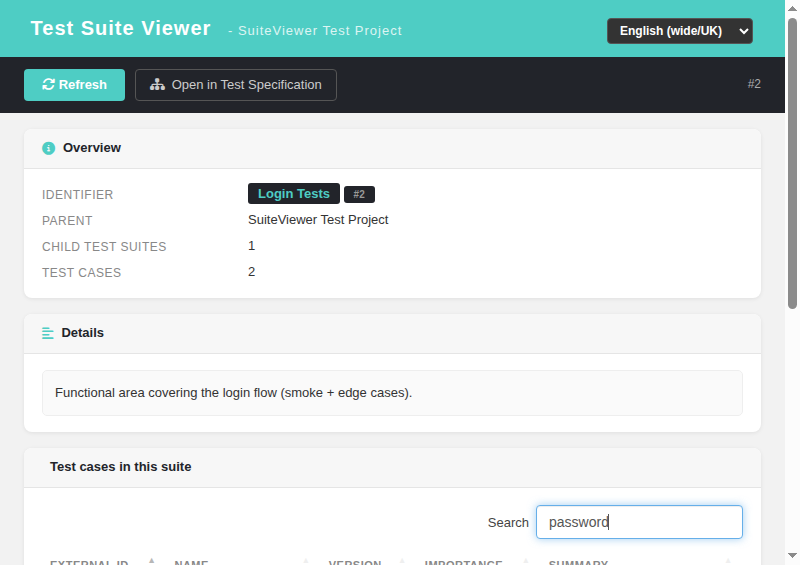The width and height of the screenshot is (800, 565).
Task: Open the English (wide/UK) language dropdown
Action: pos(680,31)
